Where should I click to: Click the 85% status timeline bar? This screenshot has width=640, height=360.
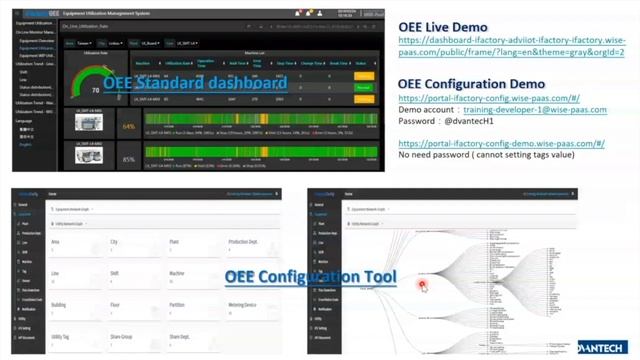tap(261, 152)
